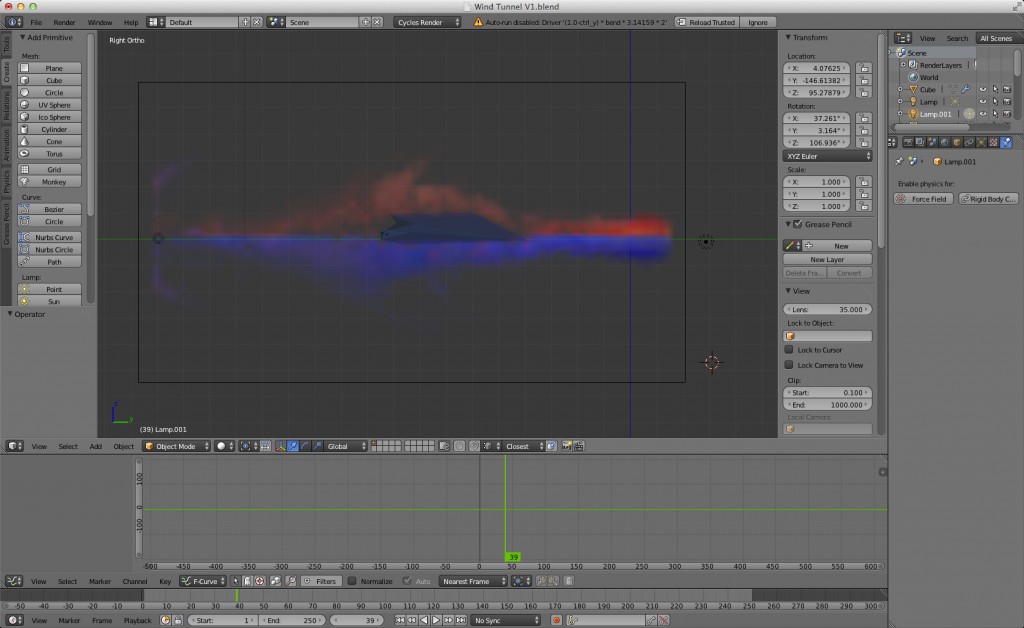Select the Render camera tab in Properties
This screenshot has height=628, width=1024.
(908, 141)
